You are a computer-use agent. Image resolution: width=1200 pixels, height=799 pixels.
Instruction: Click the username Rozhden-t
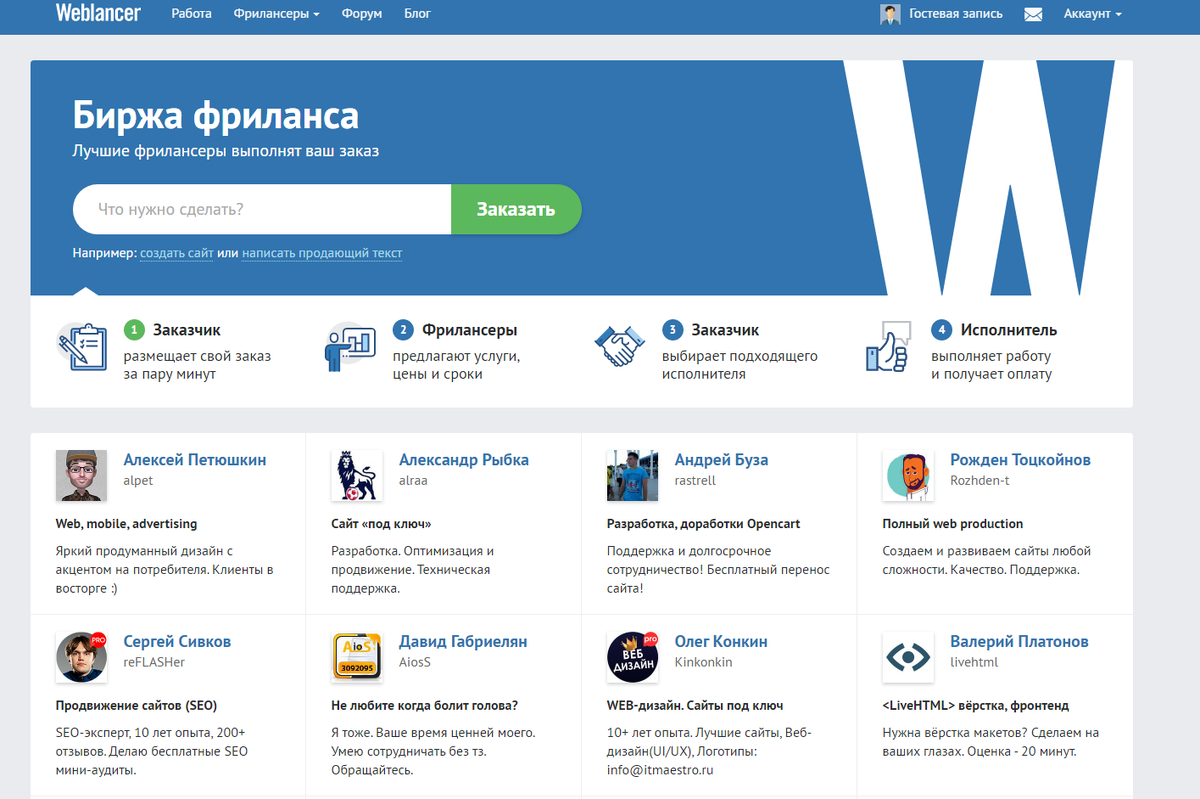980,481
